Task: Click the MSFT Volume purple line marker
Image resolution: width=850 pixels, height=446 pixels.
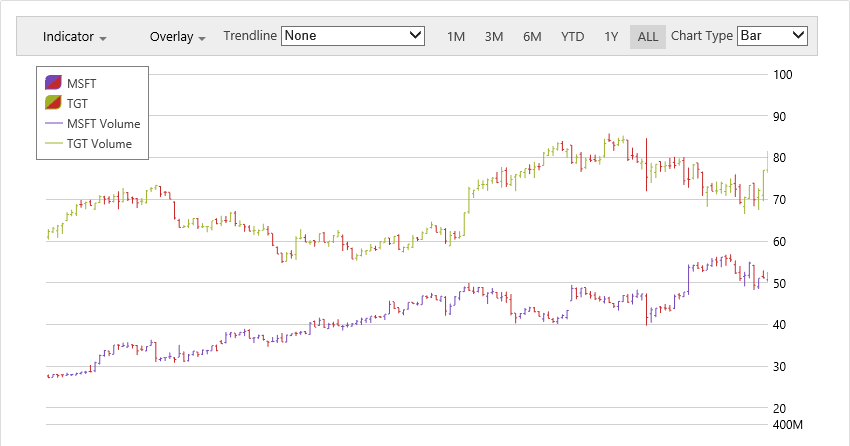Action: (x=54, y=124)
